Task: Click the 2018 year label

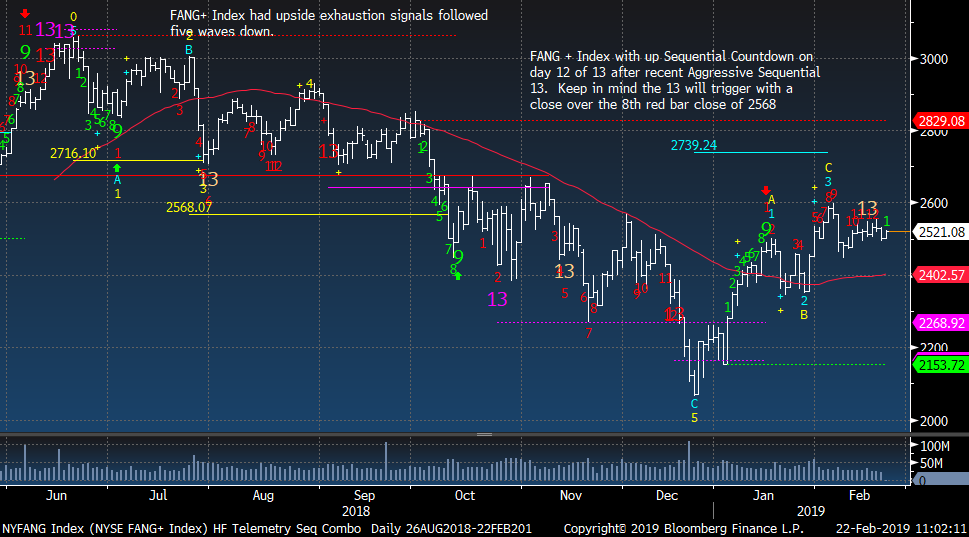Action: (x=356, y=512)
